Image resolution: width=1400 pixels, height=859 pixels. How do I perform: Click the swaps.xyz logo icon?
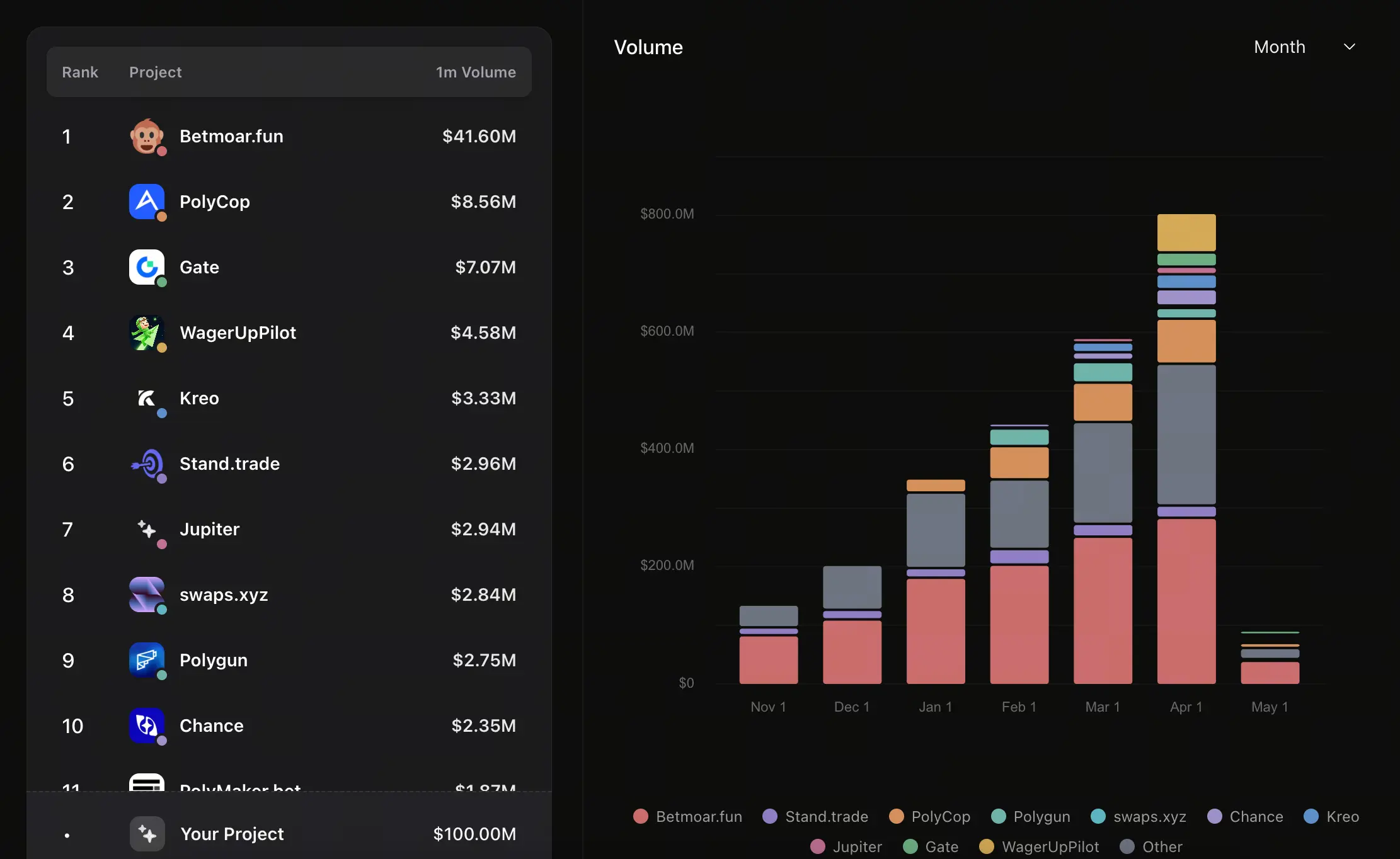coord(147,594)
